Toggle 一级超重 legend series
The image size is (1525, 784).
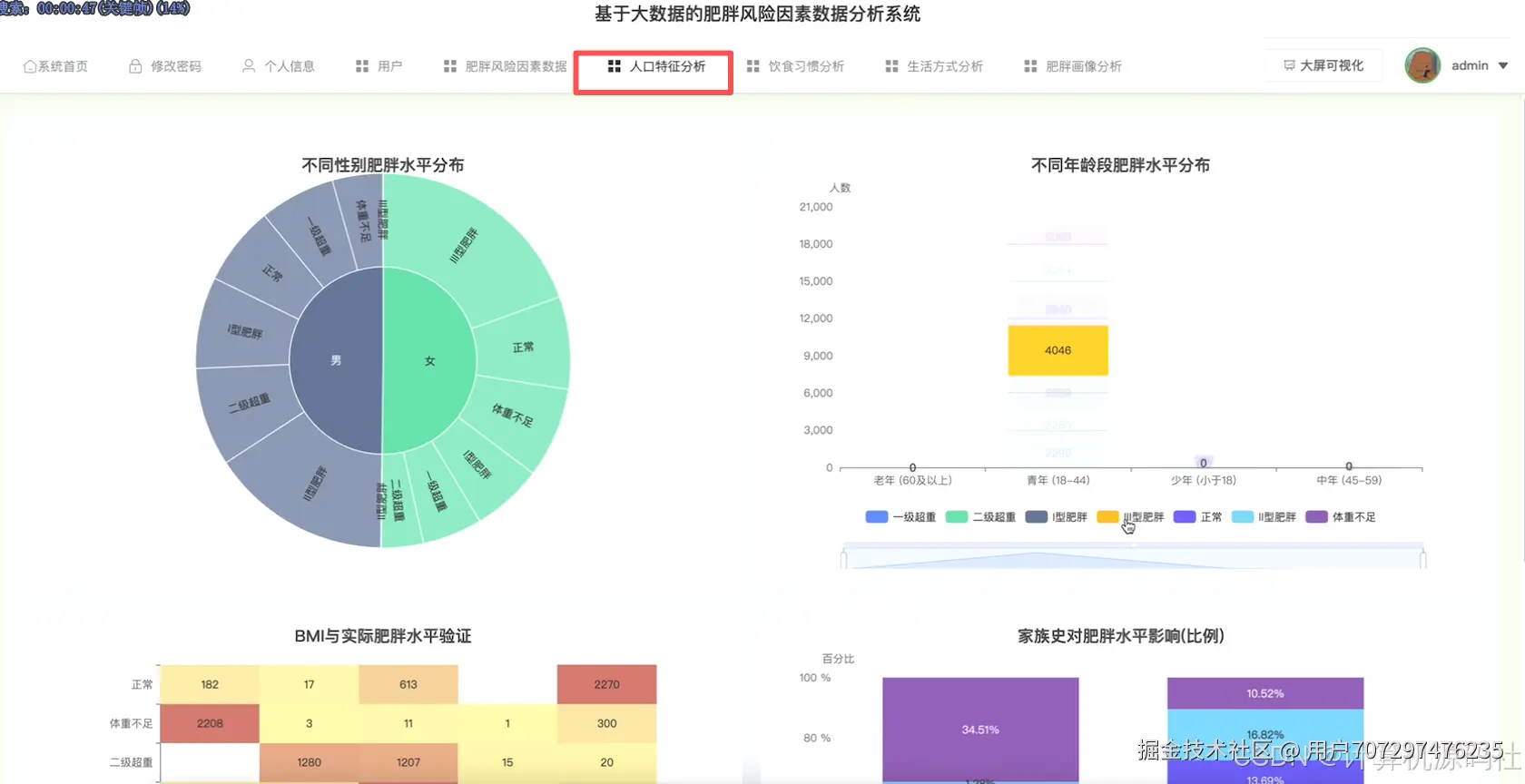point(900,517)
